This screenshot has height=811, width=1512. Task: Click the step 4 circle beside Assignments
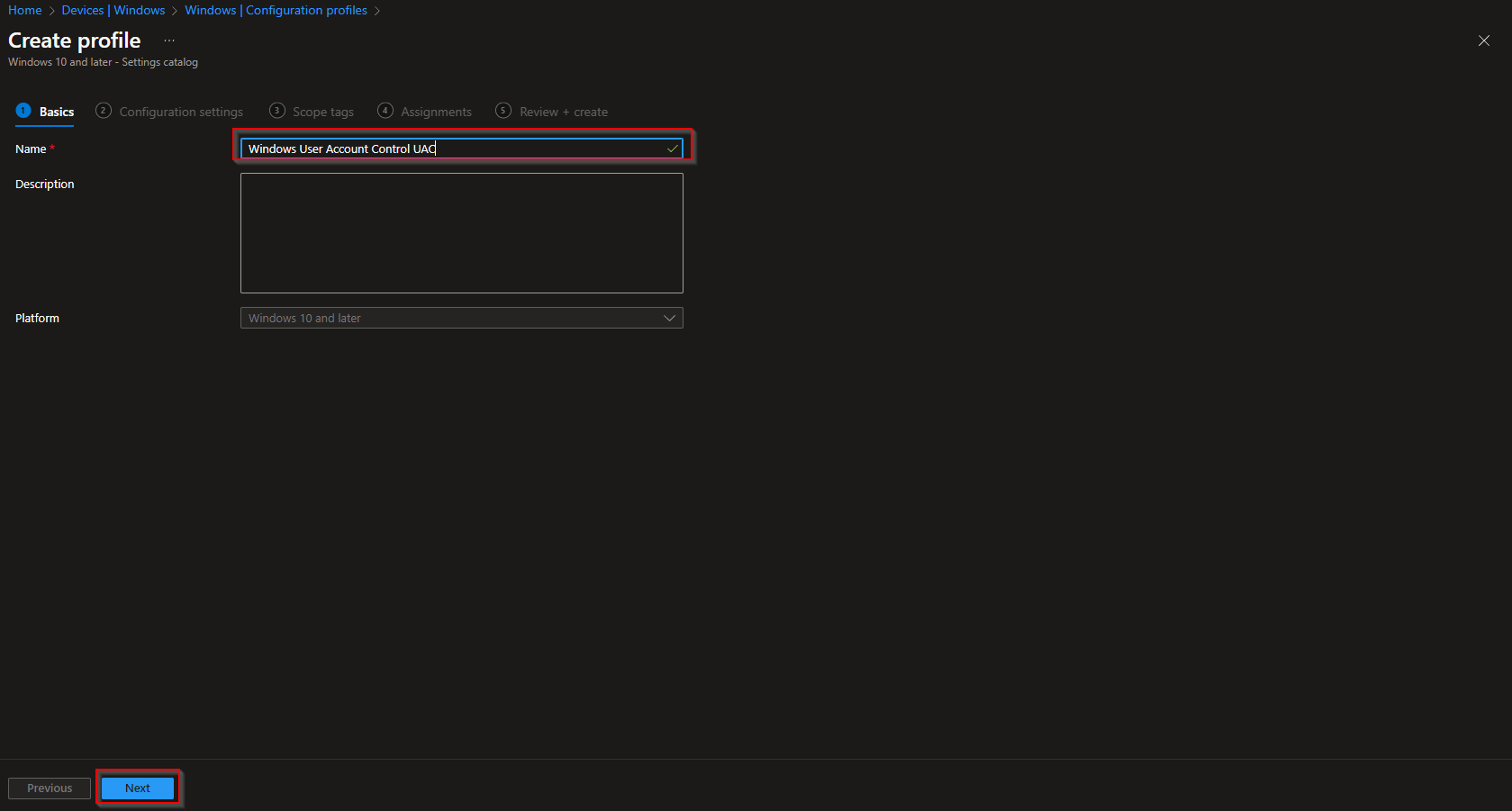tap(385, 110)
